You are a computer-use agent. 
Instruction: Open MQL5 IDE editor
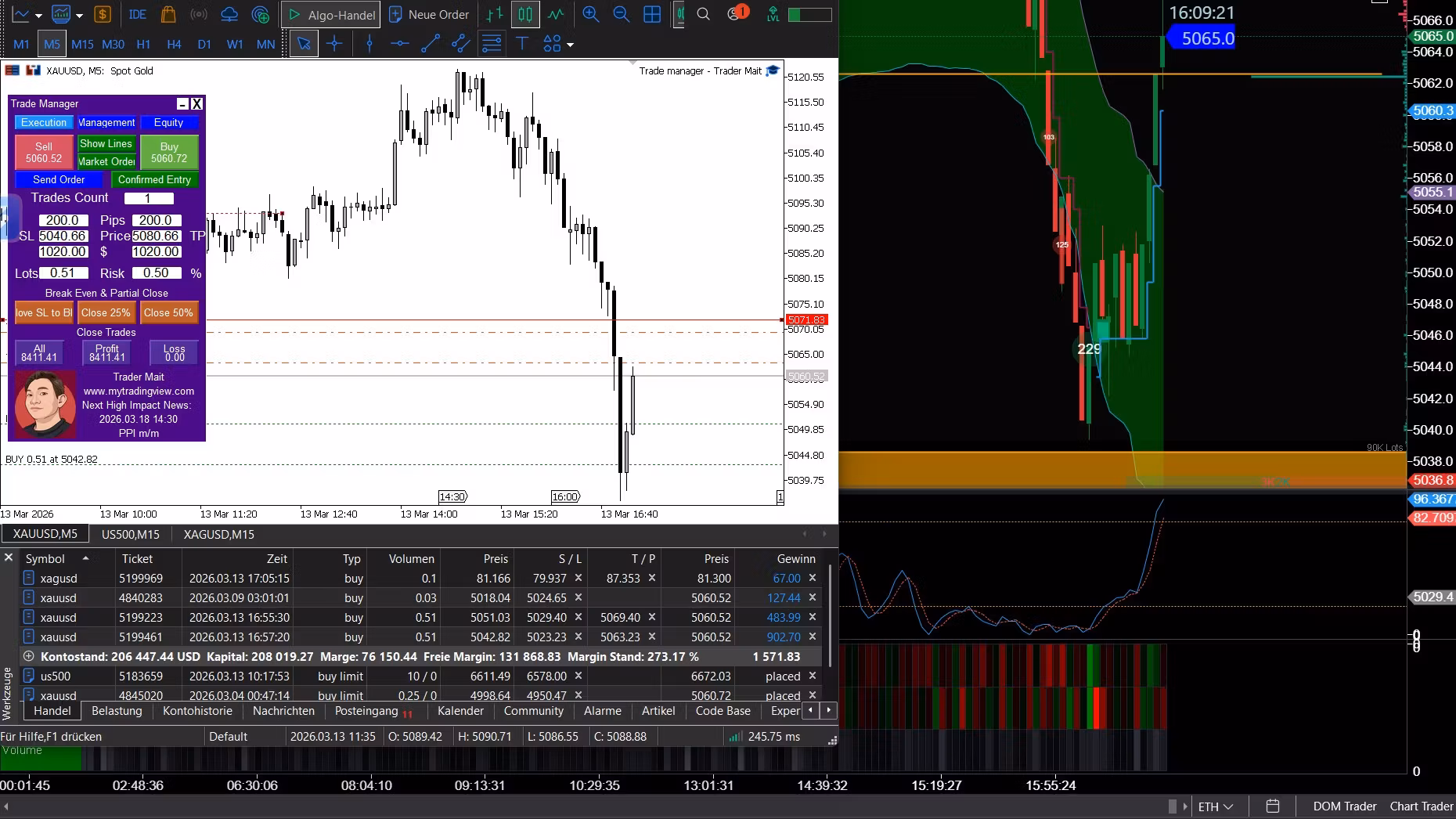[137, 14]
